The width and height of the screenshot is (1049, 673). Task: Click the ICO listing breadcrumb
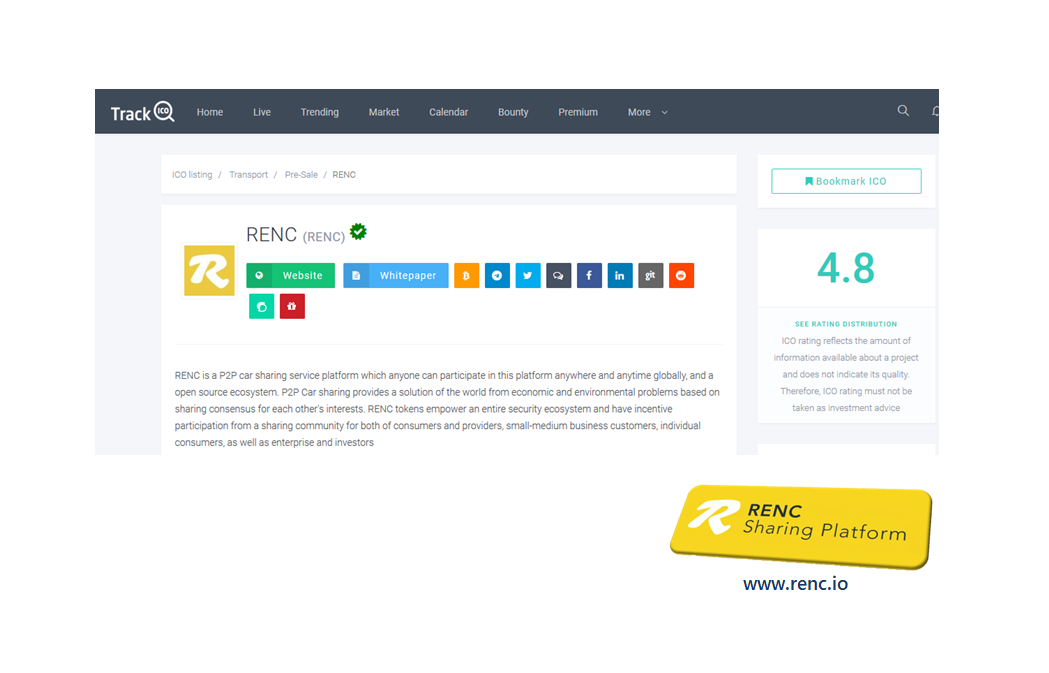192,175
